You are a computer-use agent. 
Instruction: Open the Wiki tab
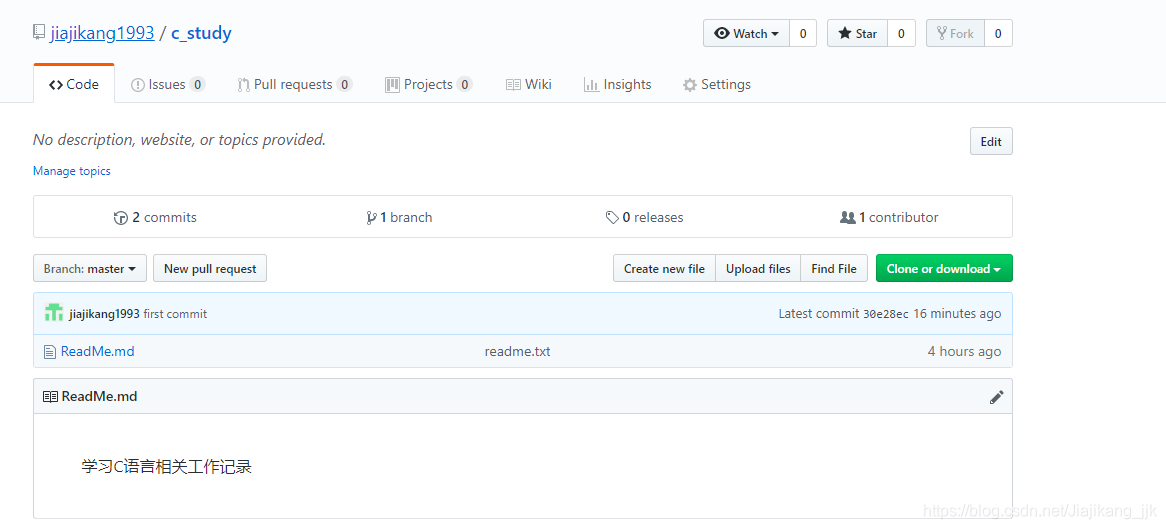[x=529, y=85]
